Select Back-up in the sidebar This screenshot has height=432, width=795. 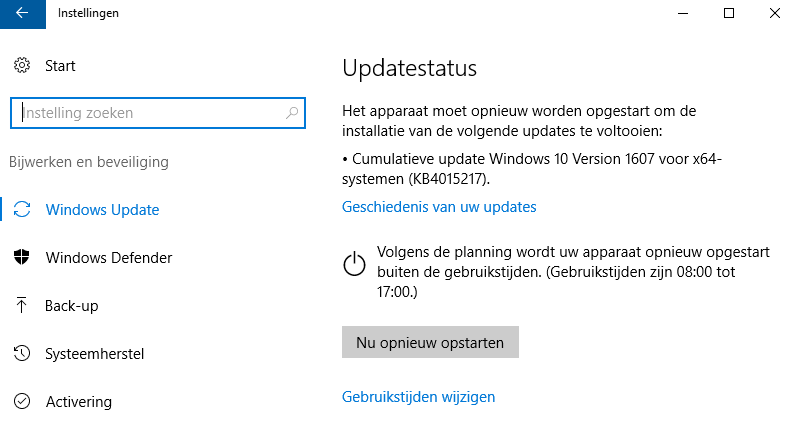tap(72, 306)
